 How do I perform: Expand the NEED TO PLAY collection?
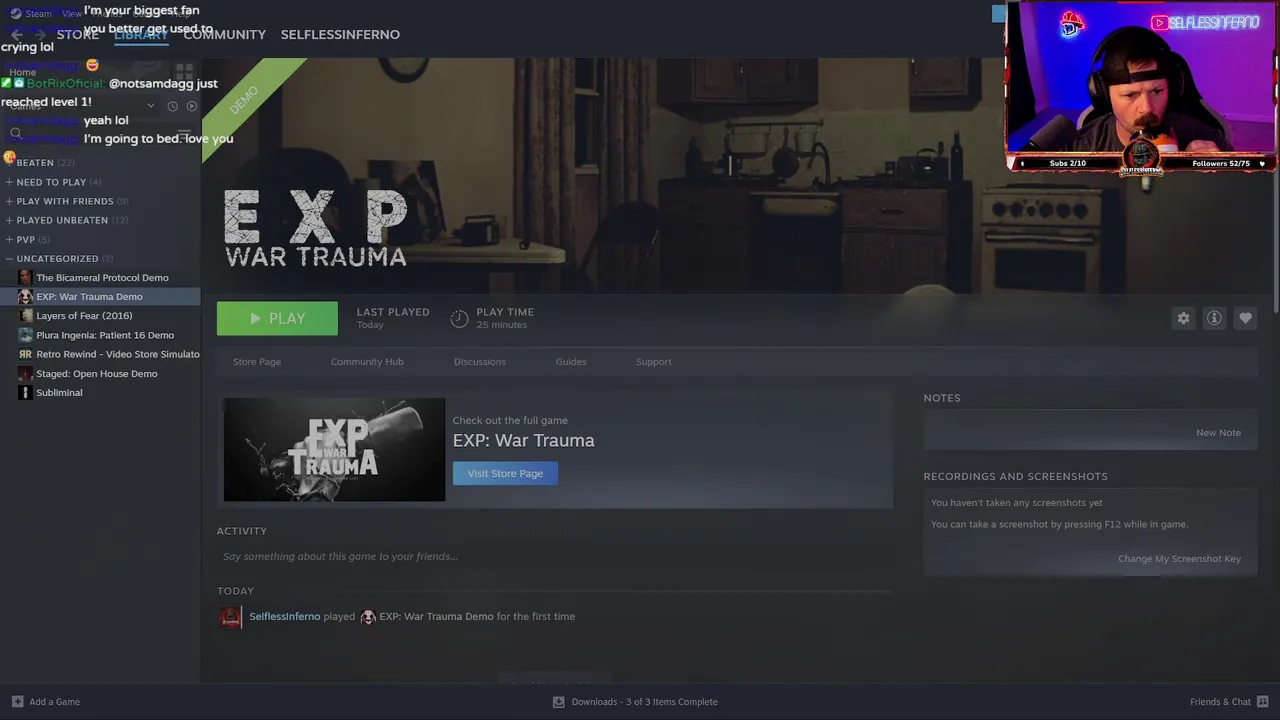(9, 182)
